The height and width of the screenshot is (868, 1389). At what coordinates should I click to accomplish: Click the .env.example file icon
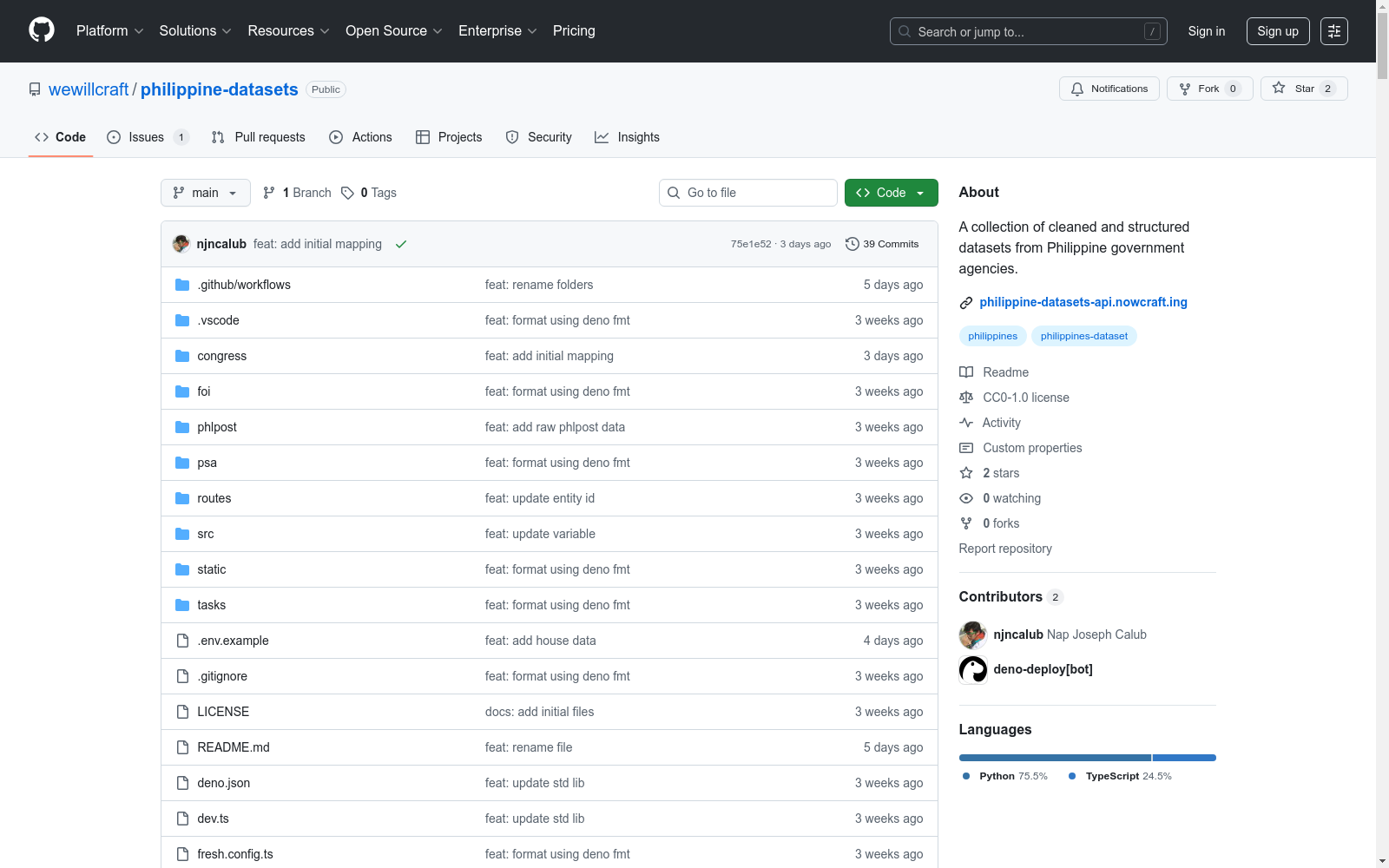(x=182, y=641)
